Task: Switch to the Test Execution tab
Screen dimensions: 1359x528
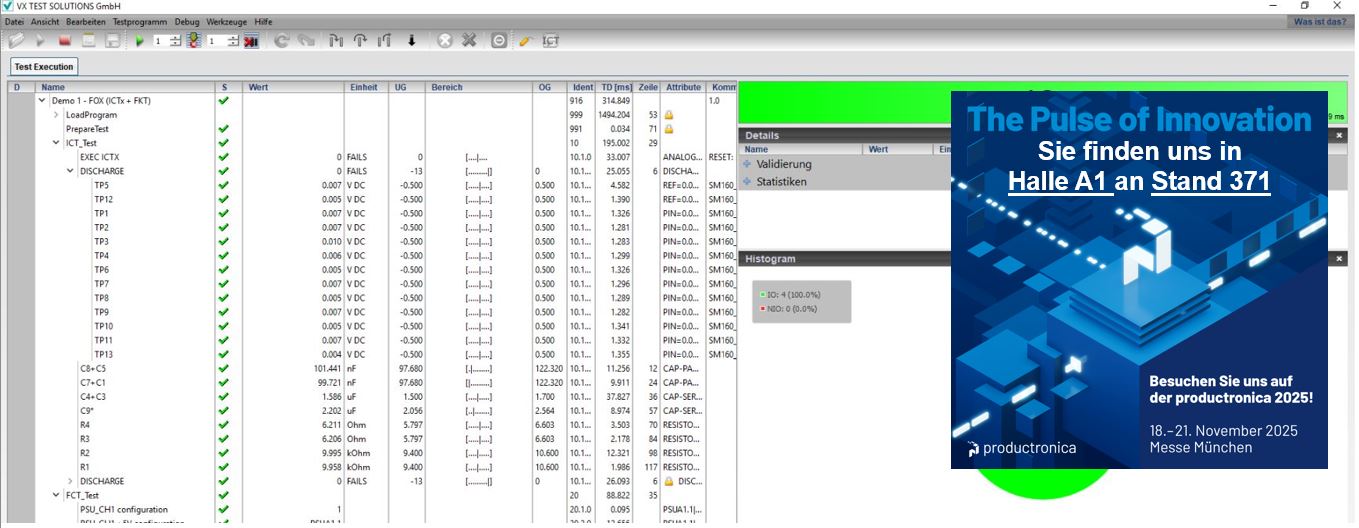Action: point(43,67)
